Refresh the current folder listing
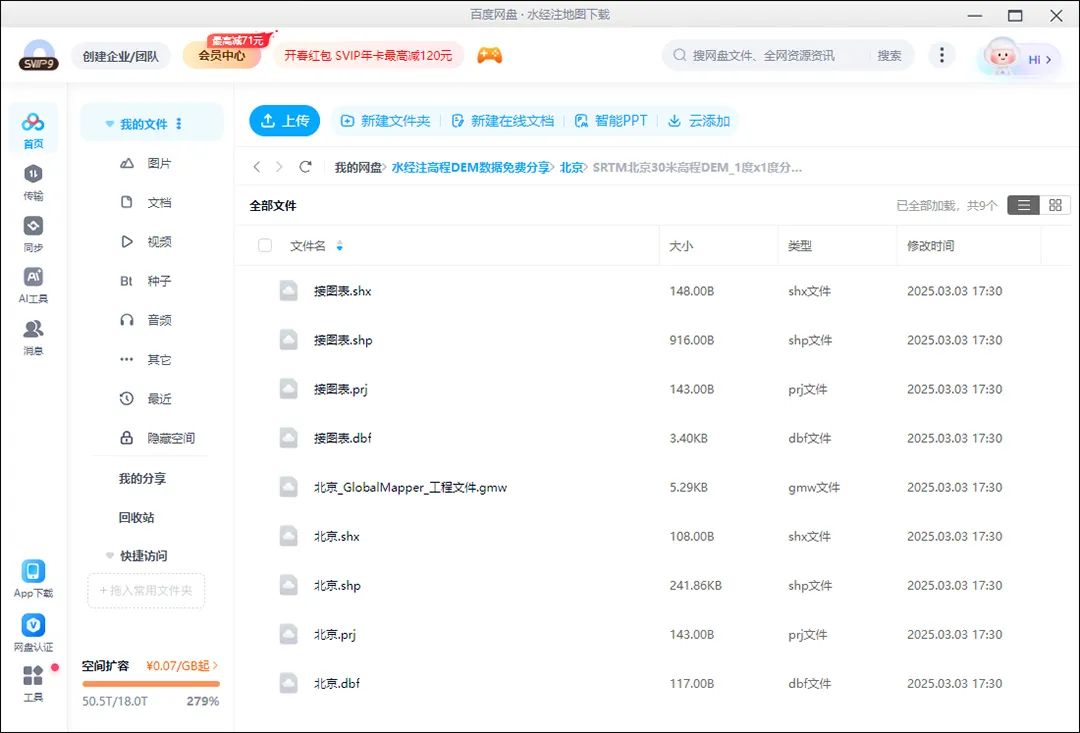The height and width of the screenshot is (733, 1080). pyautogui.click(x=305, y=167)
